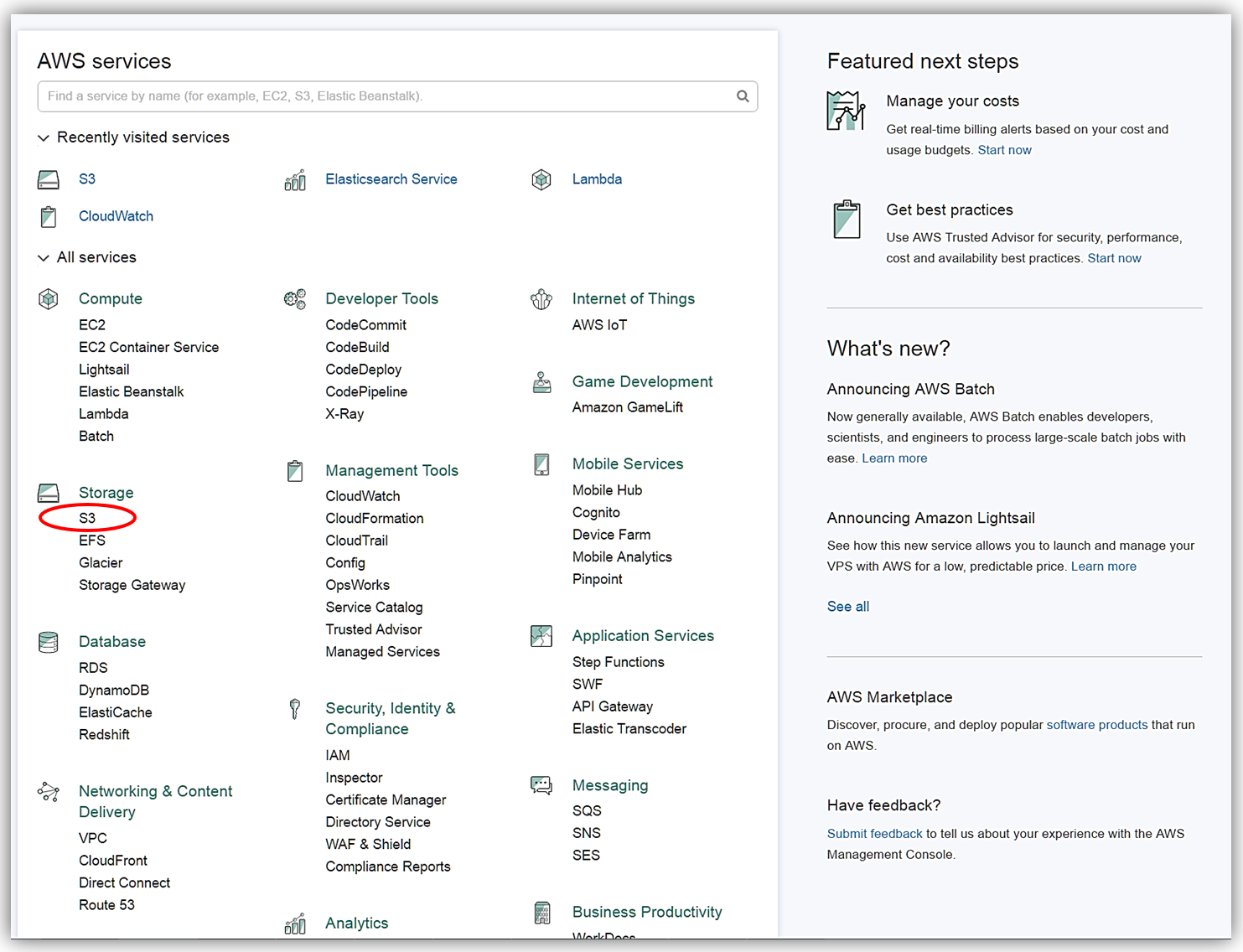Click the Game Development joystick icon
1243x952 pixels.
[x=542, y=382]
